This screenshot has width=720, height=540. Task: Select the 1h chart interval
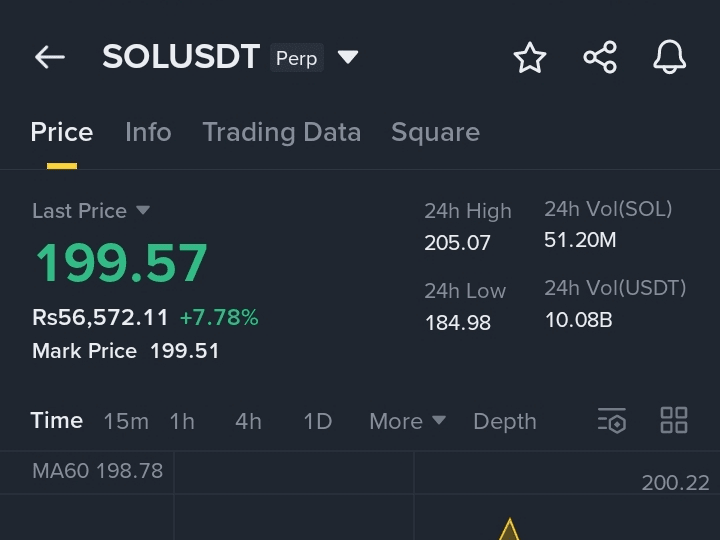tap(182, 422)
